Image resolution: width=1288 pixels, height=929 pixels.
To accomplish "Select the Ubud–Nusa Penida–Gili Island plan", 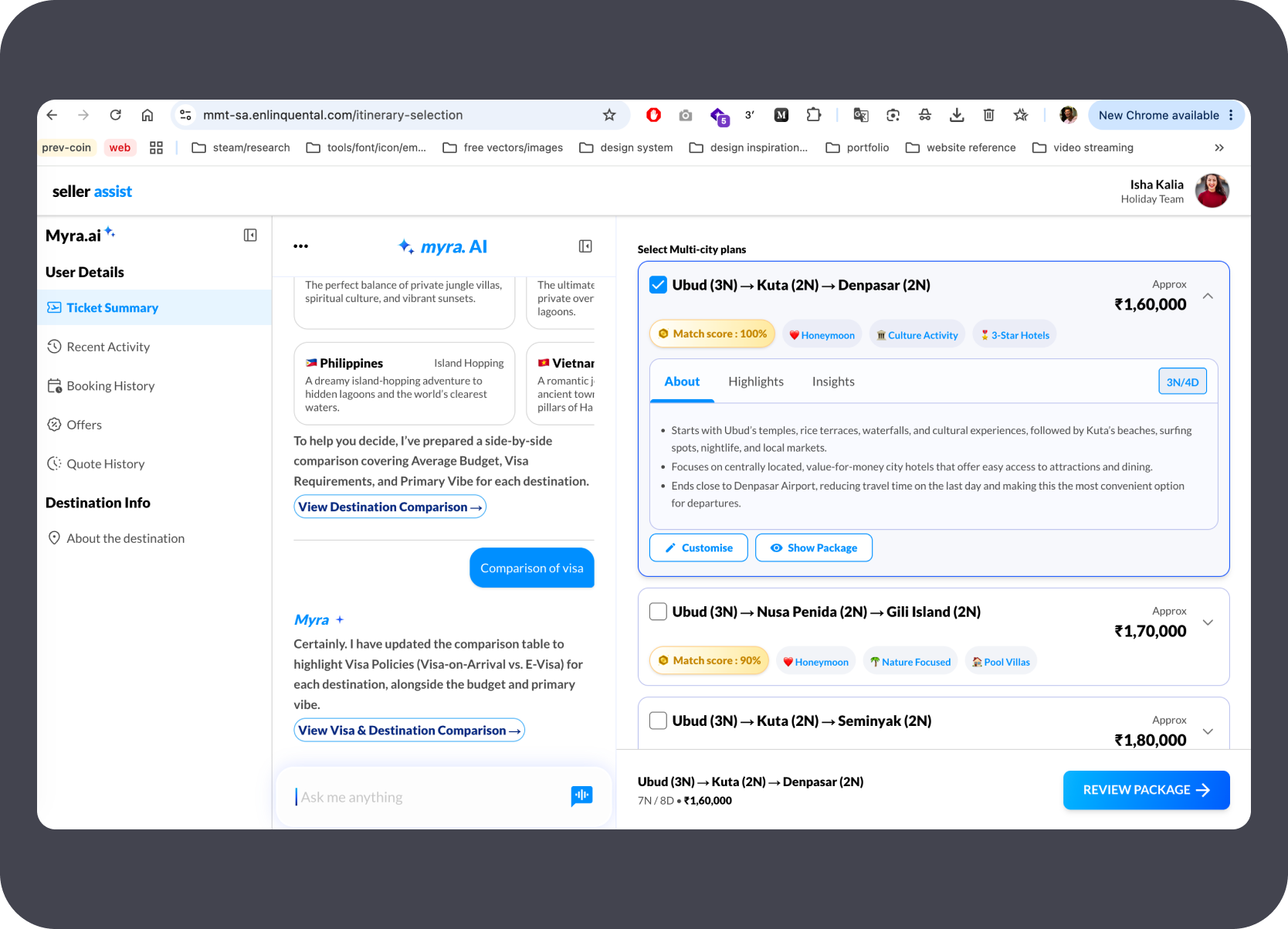I will 658,612.
